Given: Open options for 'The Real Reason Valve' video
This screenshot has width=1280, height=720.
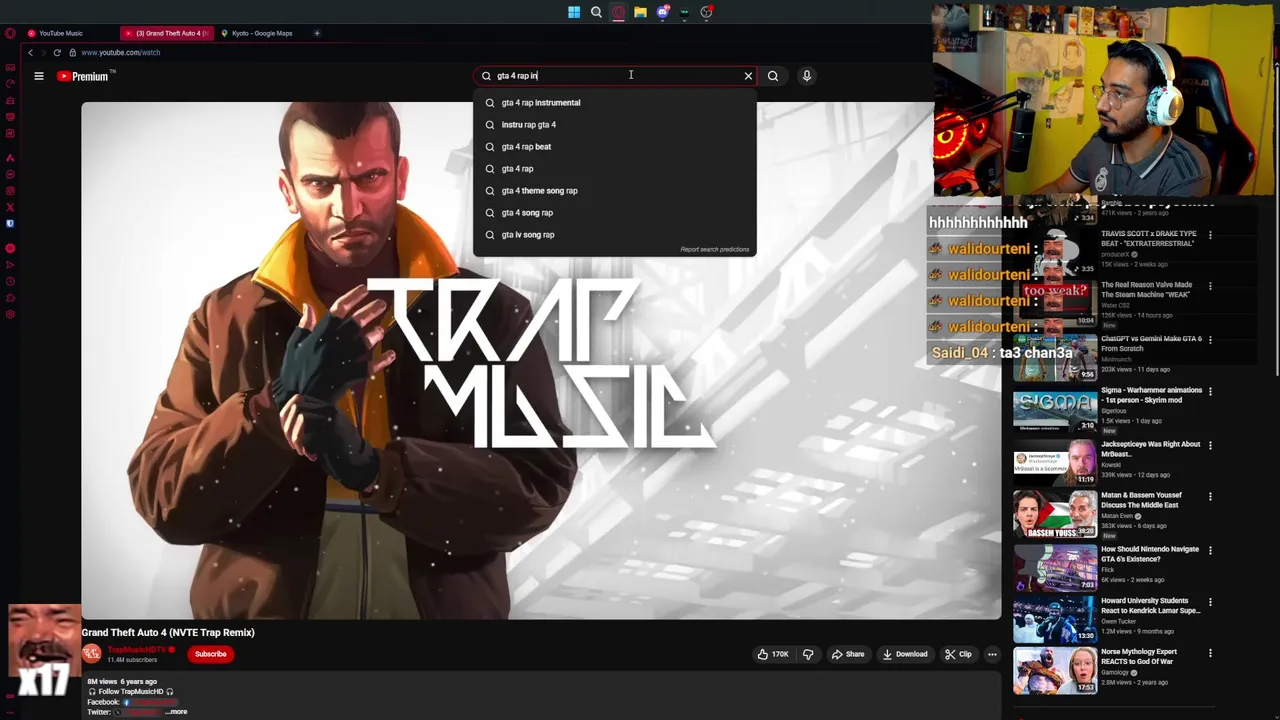Looking at the screenshot, I should point(1210,286).
